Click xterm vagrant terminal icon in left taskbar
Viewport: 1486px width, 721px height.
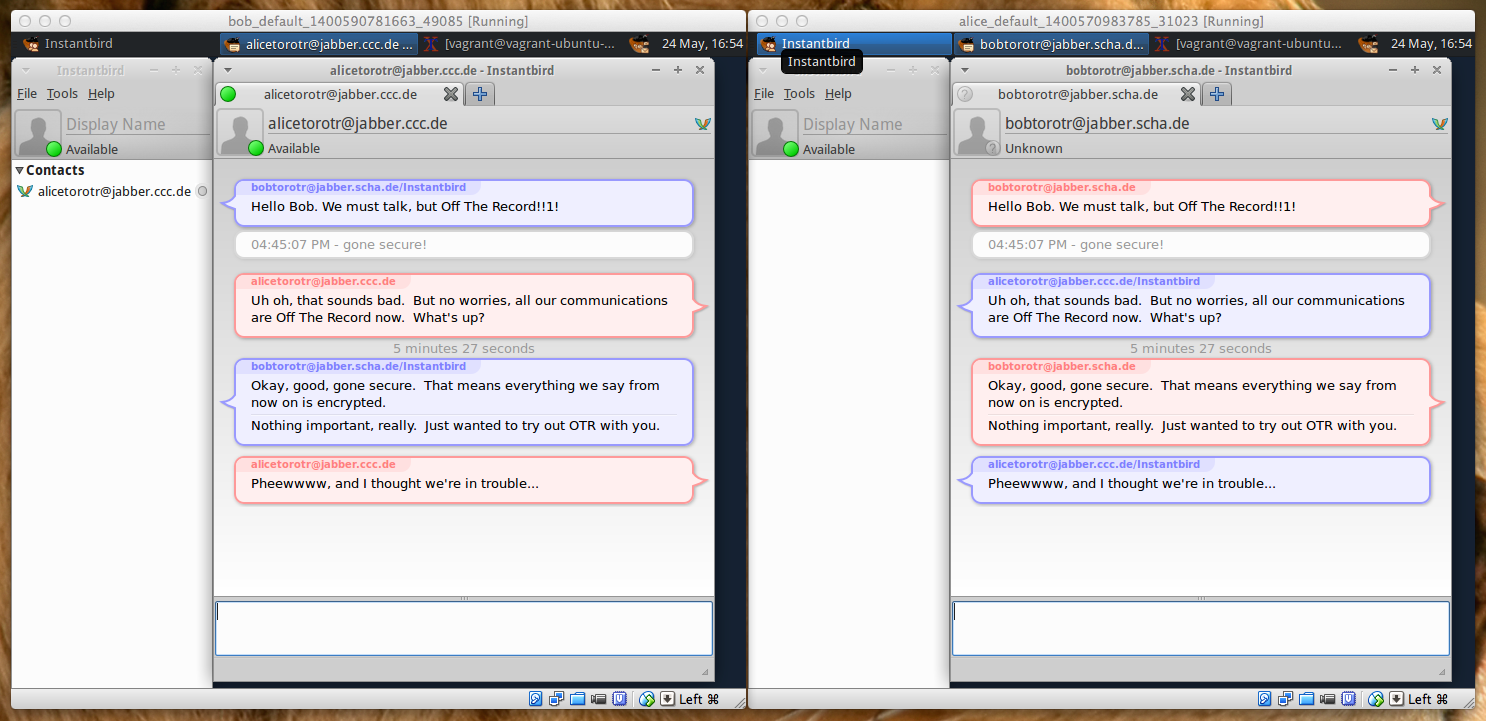pos(431,44)
